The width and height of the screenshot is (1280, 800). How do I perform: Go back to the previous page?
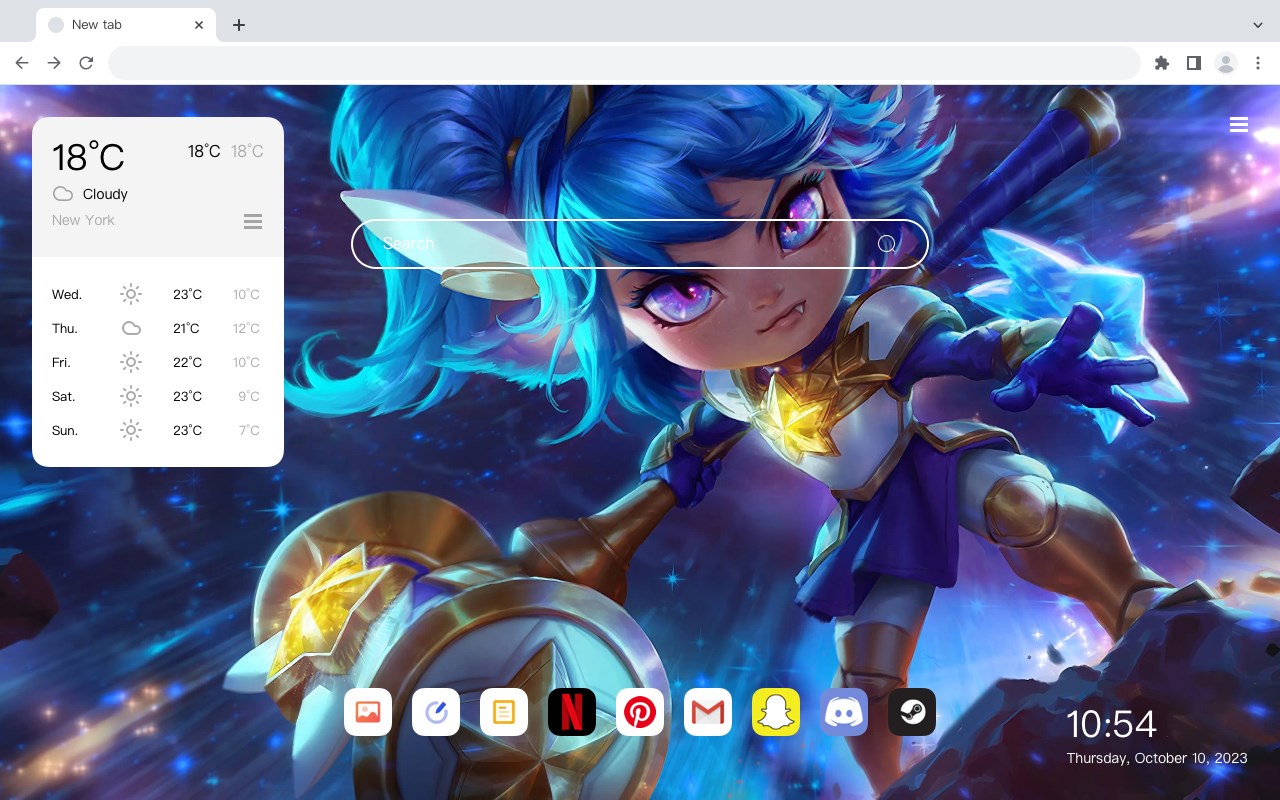[22, 63]
